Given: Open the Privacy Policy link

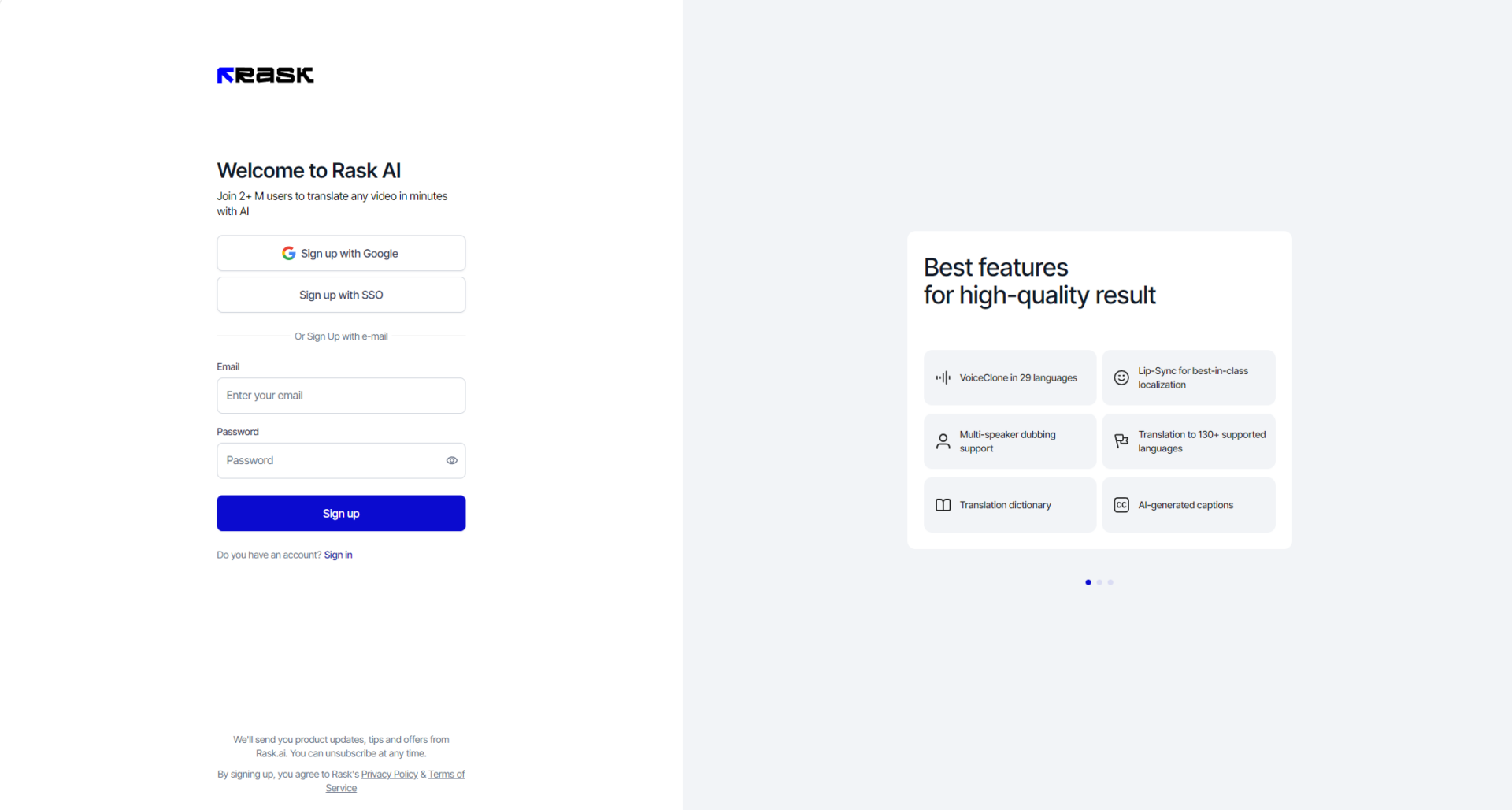Looking at the screenshot, I should pos(390,775).
